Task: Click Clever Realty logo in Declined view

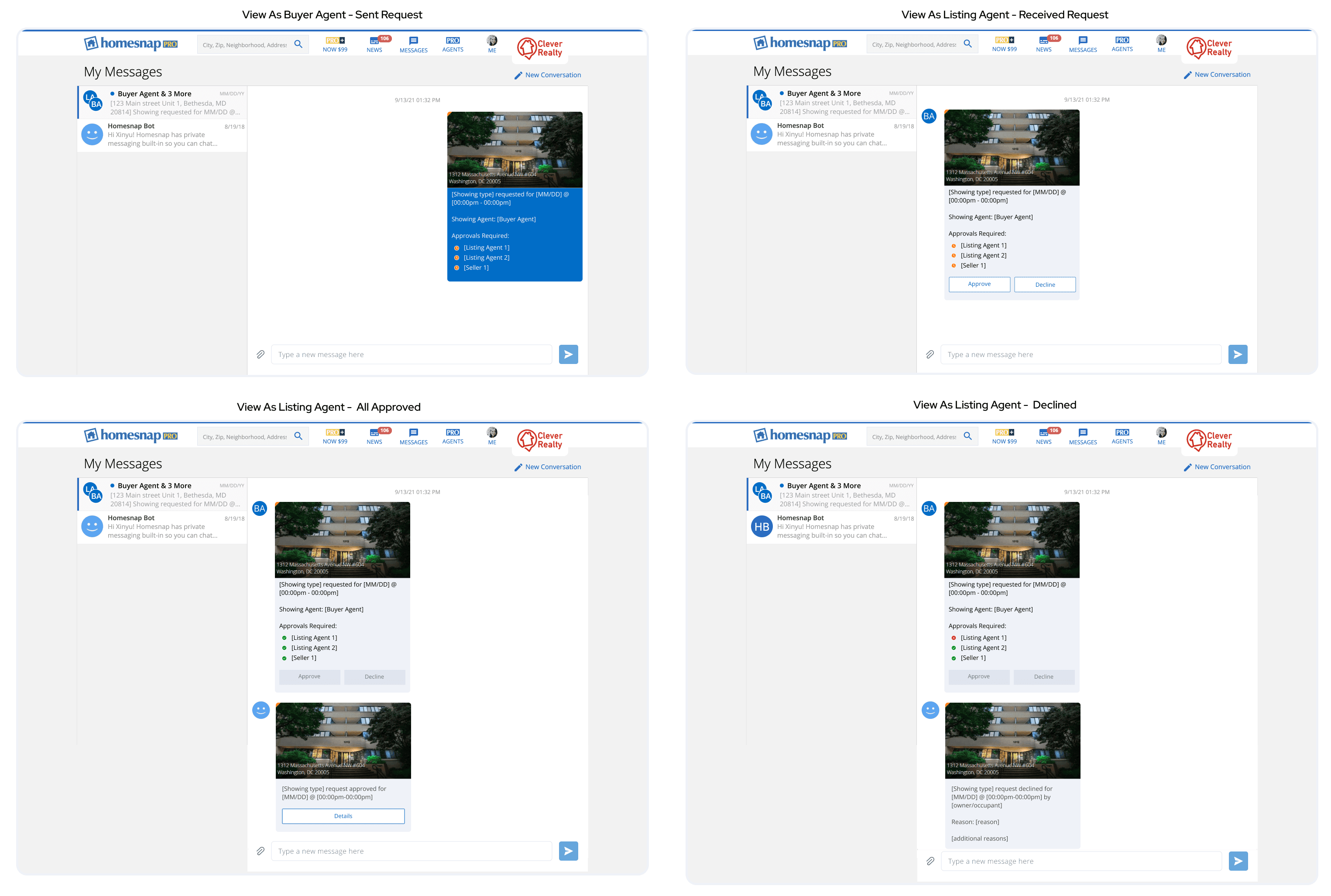Action: pos(1209,440)
